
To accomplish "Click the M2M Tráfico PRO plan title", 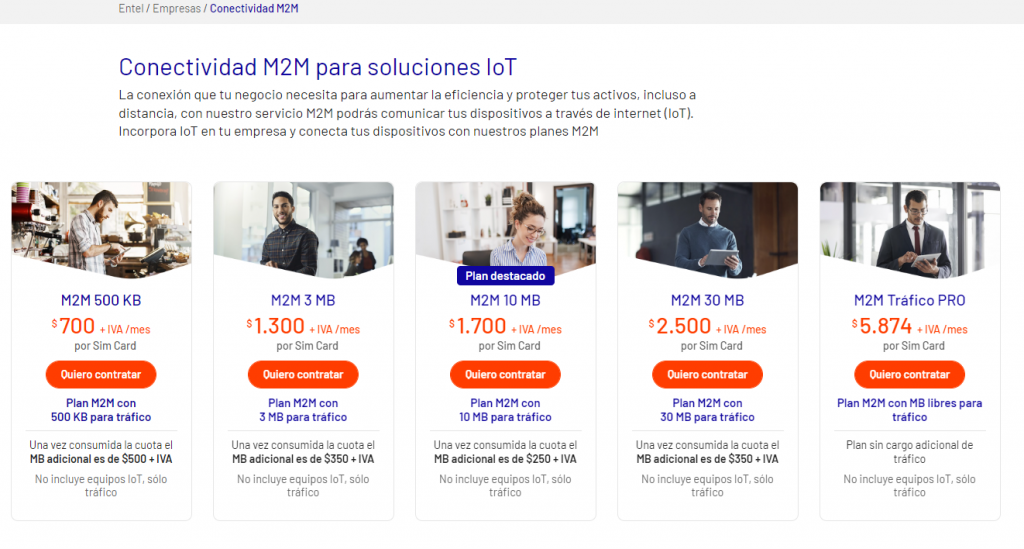I will [x=910, y=300].
